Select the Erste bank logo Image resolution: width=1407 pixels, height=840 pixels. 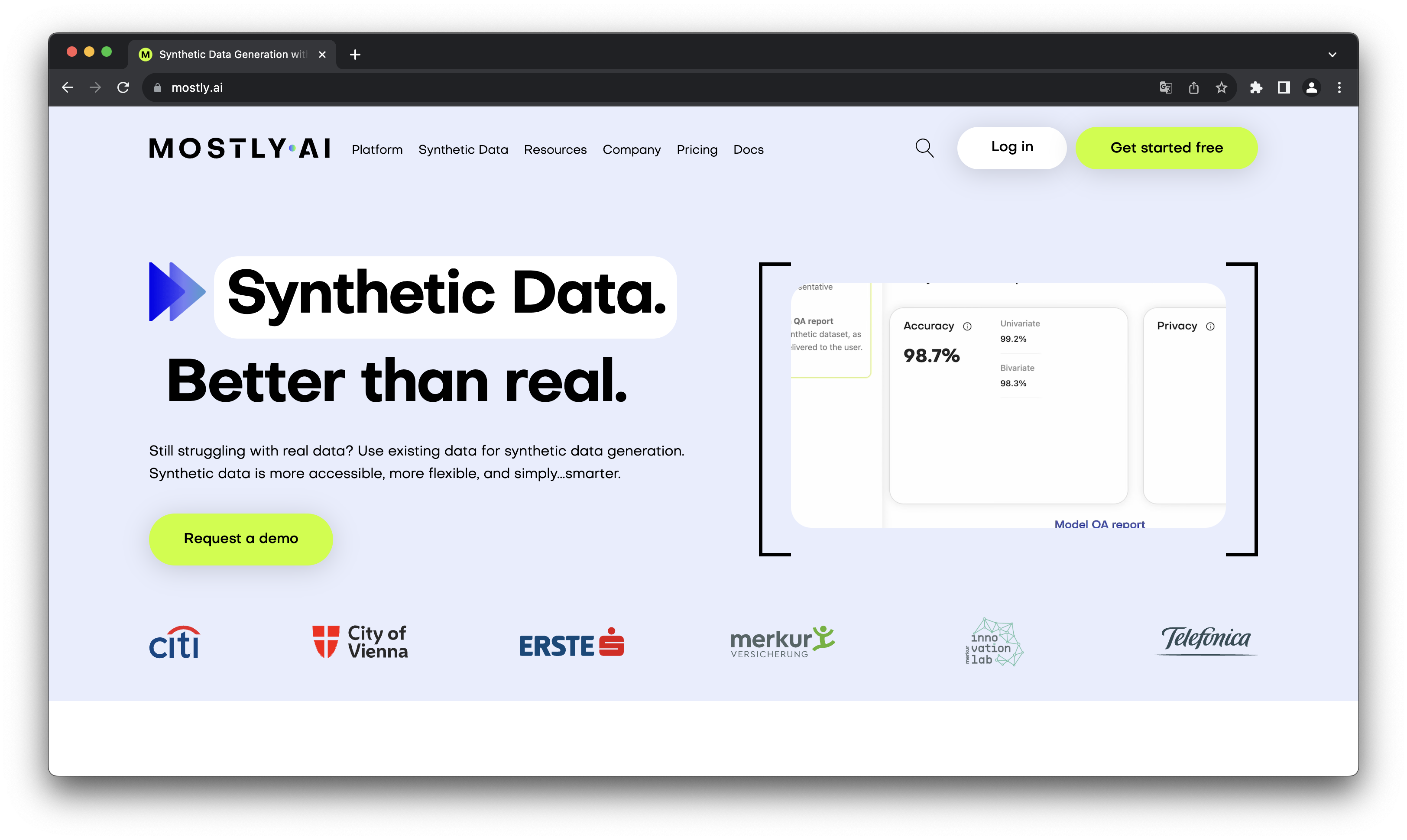(571, 643)
